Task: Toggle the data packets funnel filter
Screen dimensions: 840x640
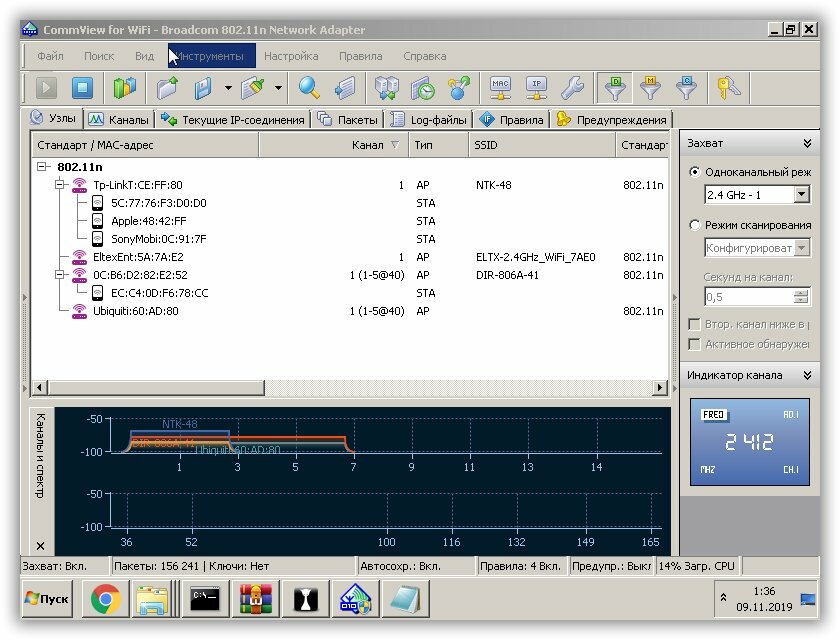Action: tap(615, 88)
